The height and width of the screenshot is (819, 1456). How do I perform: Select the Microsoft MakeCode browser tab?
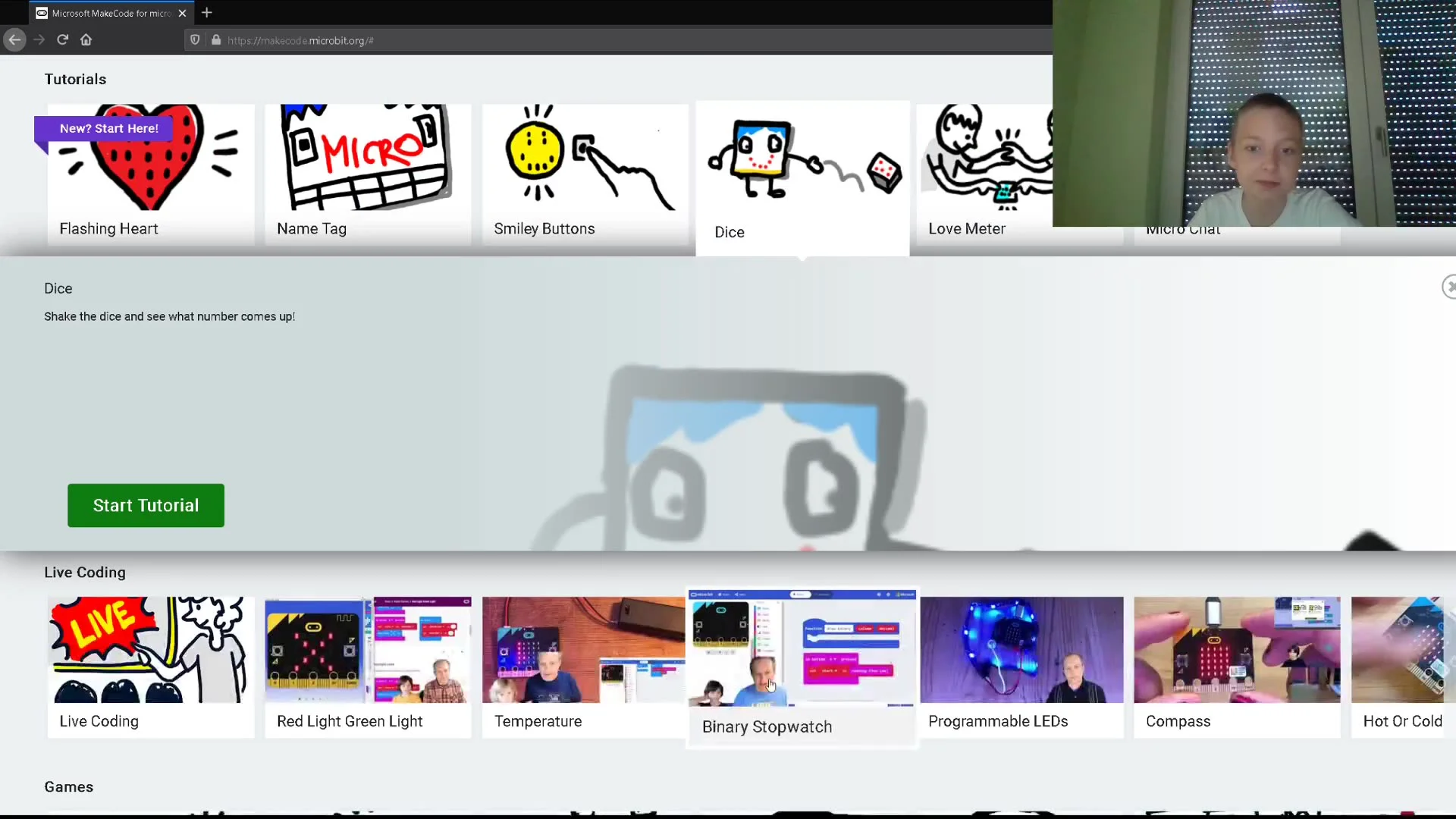(111, 13)
